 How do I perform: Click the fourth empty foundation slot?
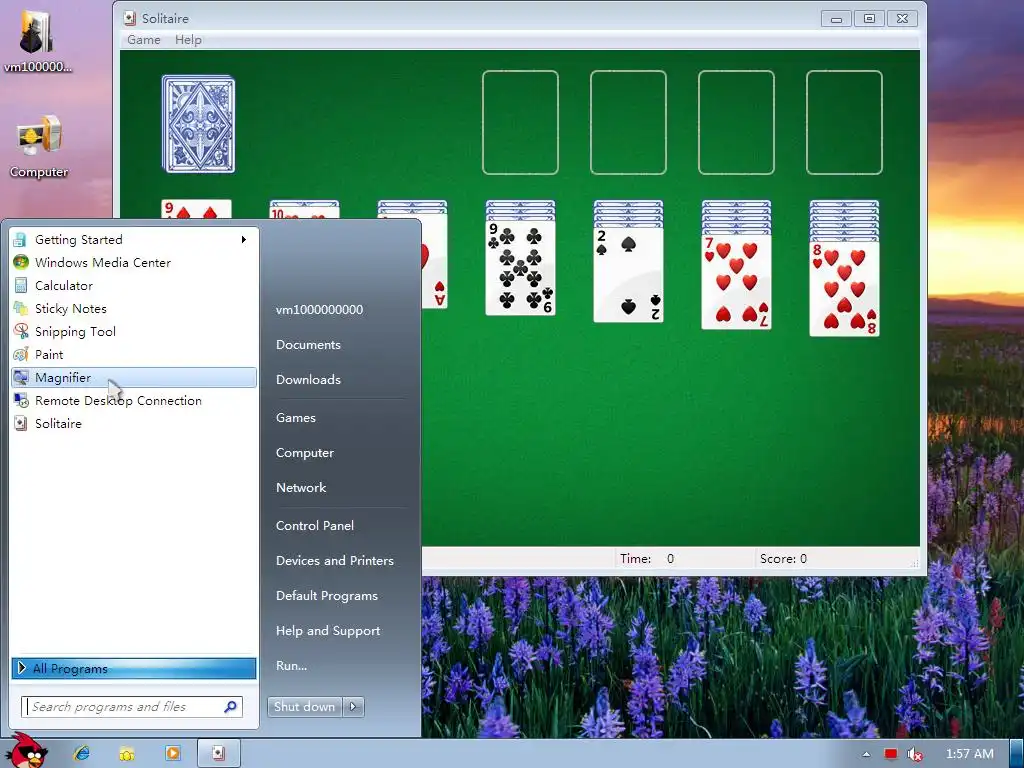(844, 123)
